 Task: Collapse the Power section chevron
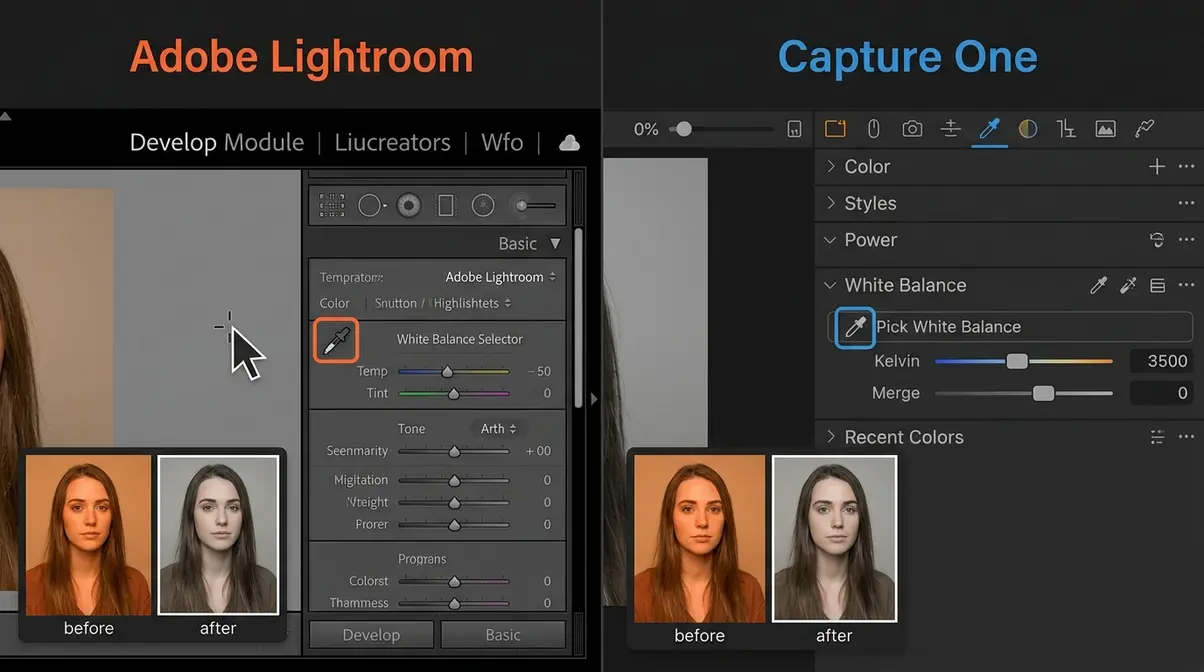[x=831, y=240]
